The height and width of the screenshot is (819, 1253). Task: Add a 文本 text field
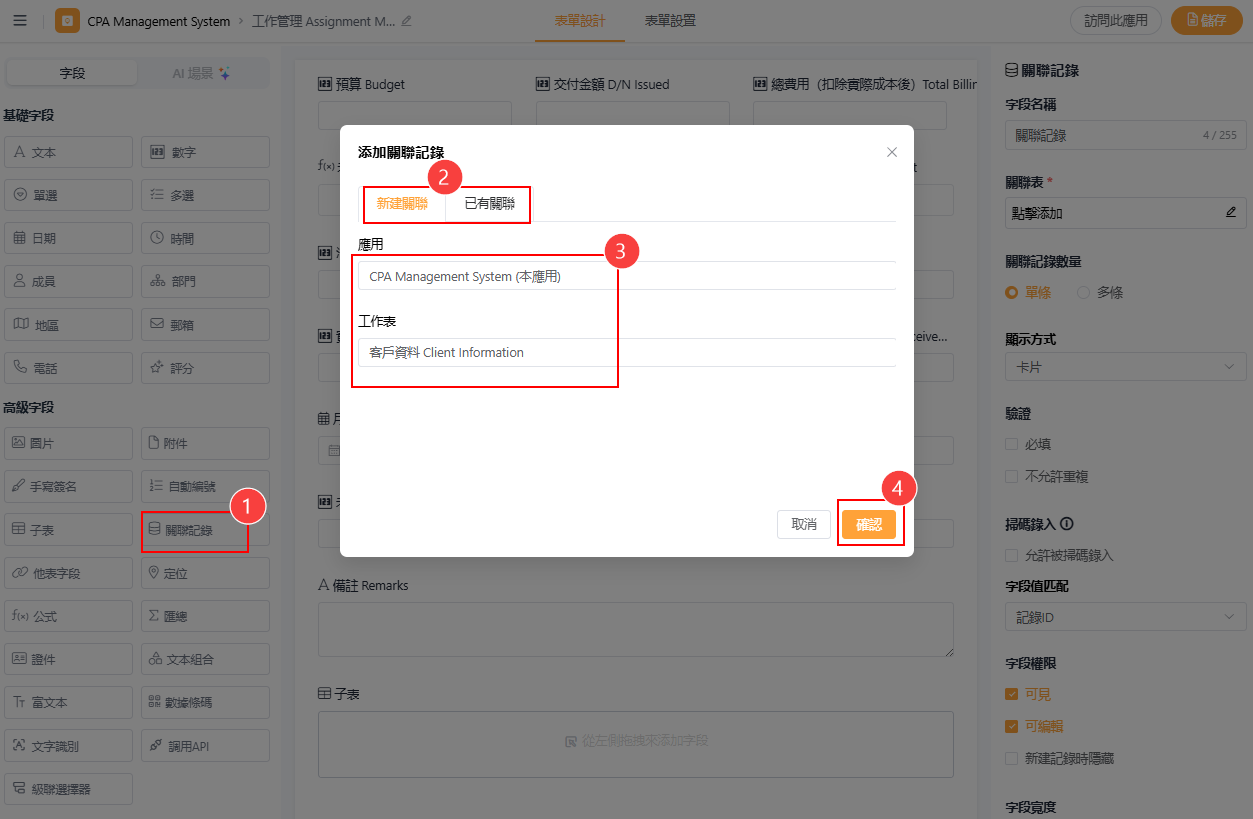[69, 152]
